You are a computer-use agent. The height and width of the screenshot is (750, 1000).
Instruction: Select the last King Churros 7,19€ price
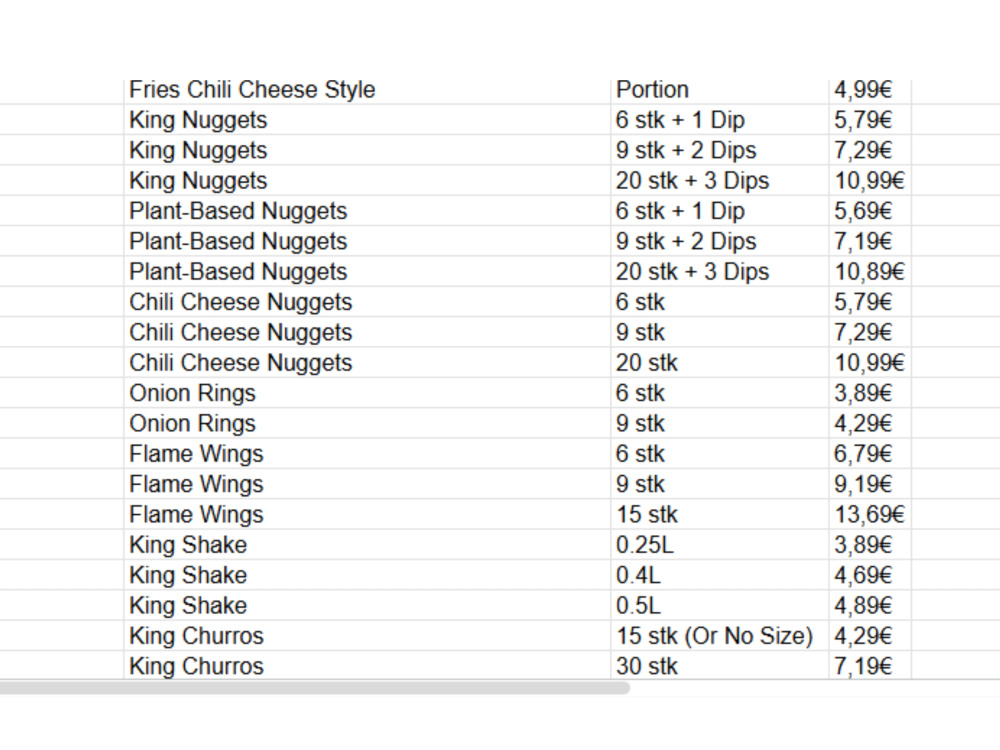tap(870, 666)
